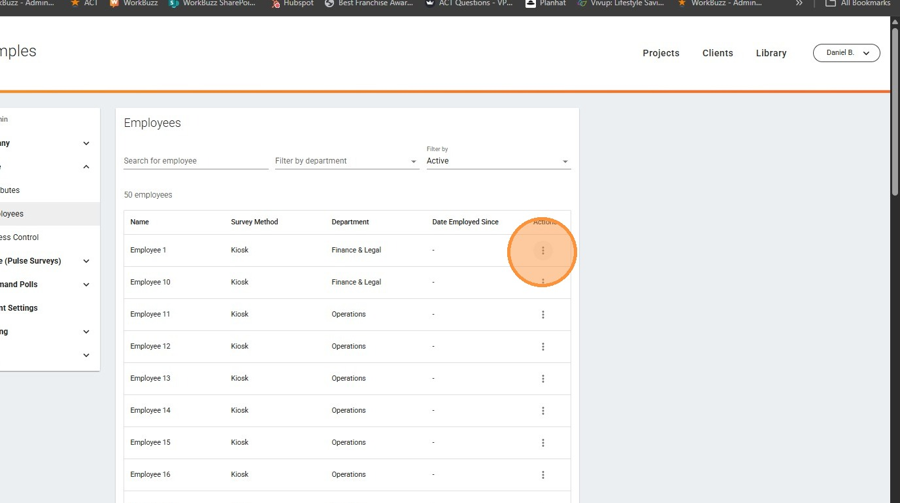This screenshot has width=900, height=503.
Task: Click the 50 employees count text
Action: coord(148,195)
